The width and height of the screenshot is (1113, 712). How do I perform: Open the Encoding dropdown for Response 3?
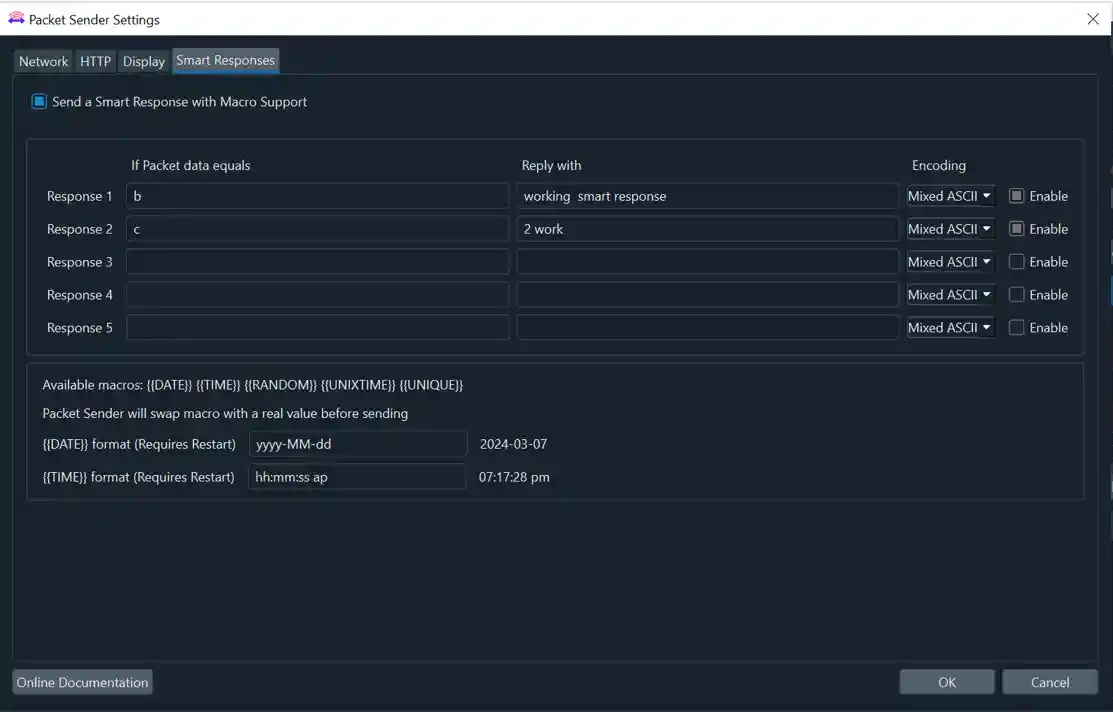coord(950,261)
